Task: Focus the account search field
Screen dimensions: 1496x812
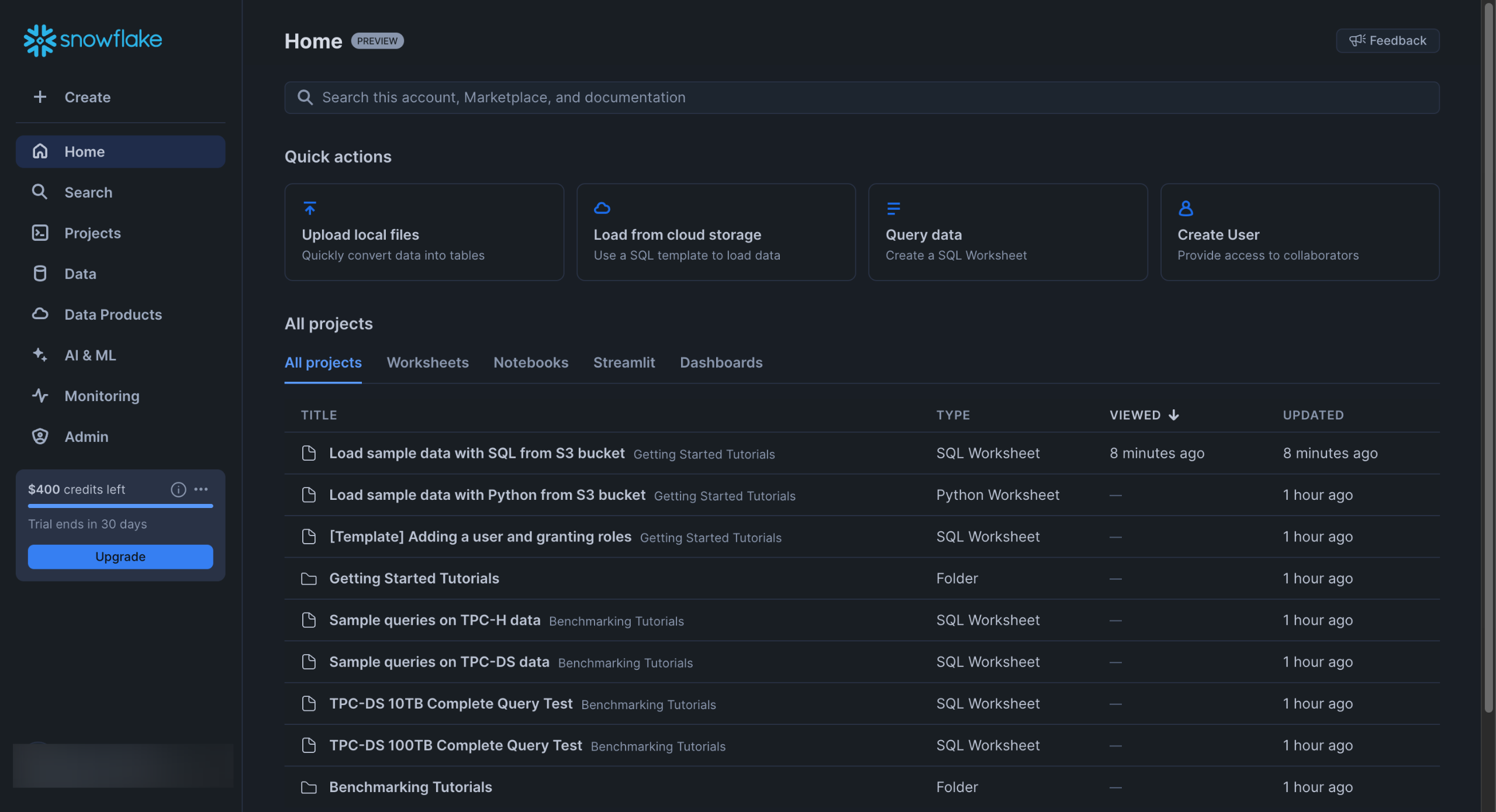Action: click(x=861, y=98)
